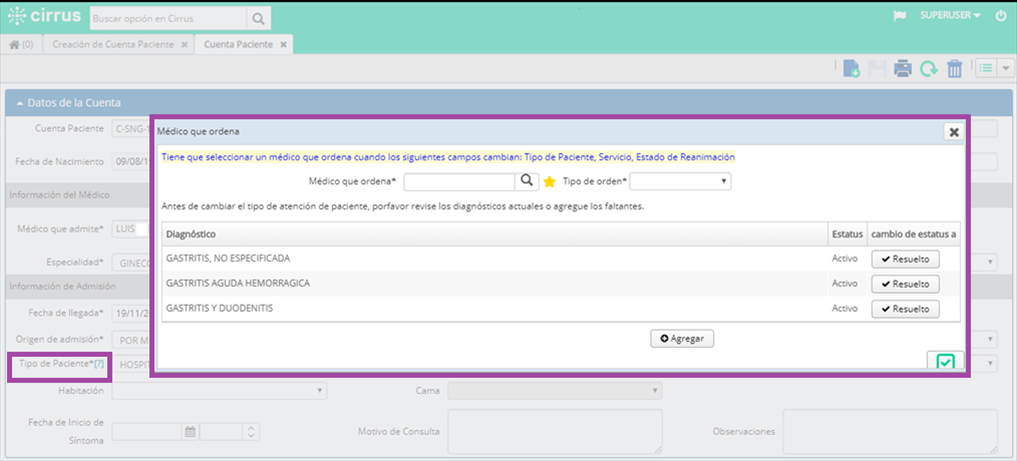The image size is (1017, 461).
Task: Click the Fecha de Nacimiento field
Action: tap(131, 161)
